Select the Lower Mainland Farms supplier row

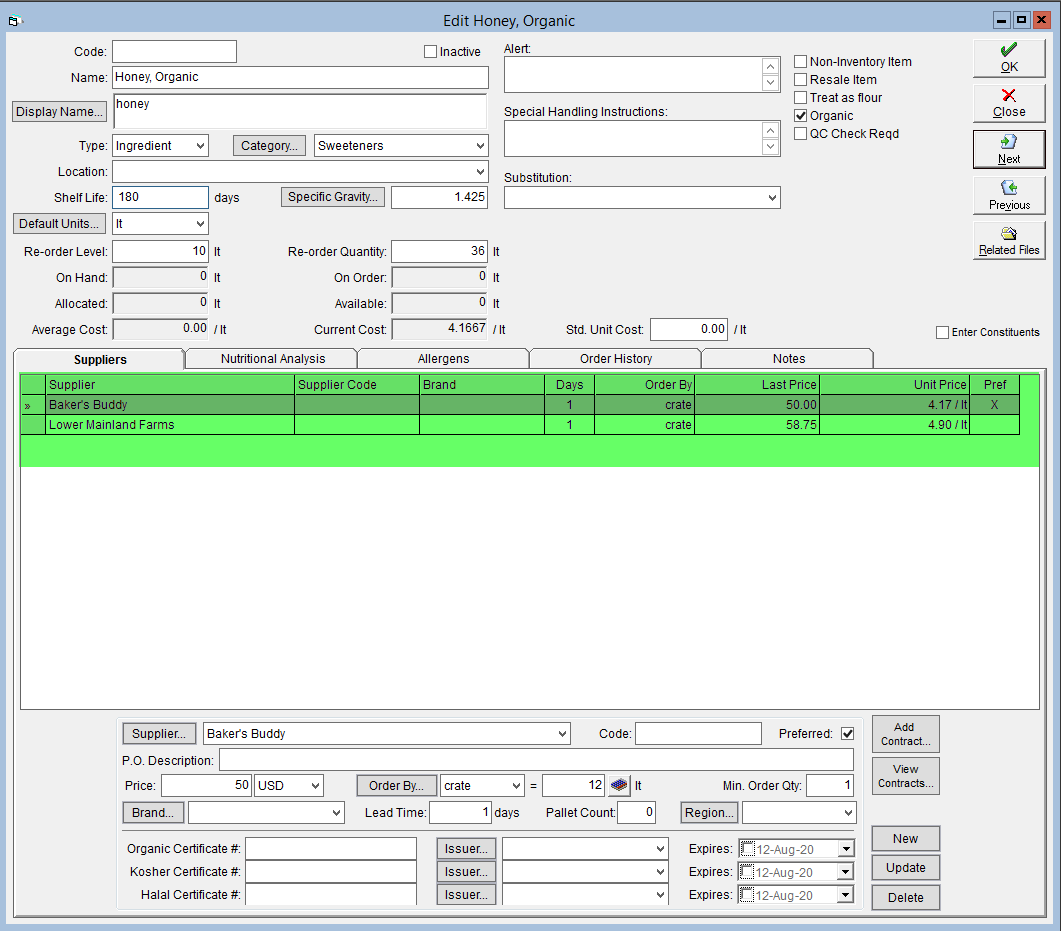click(520, 425)
